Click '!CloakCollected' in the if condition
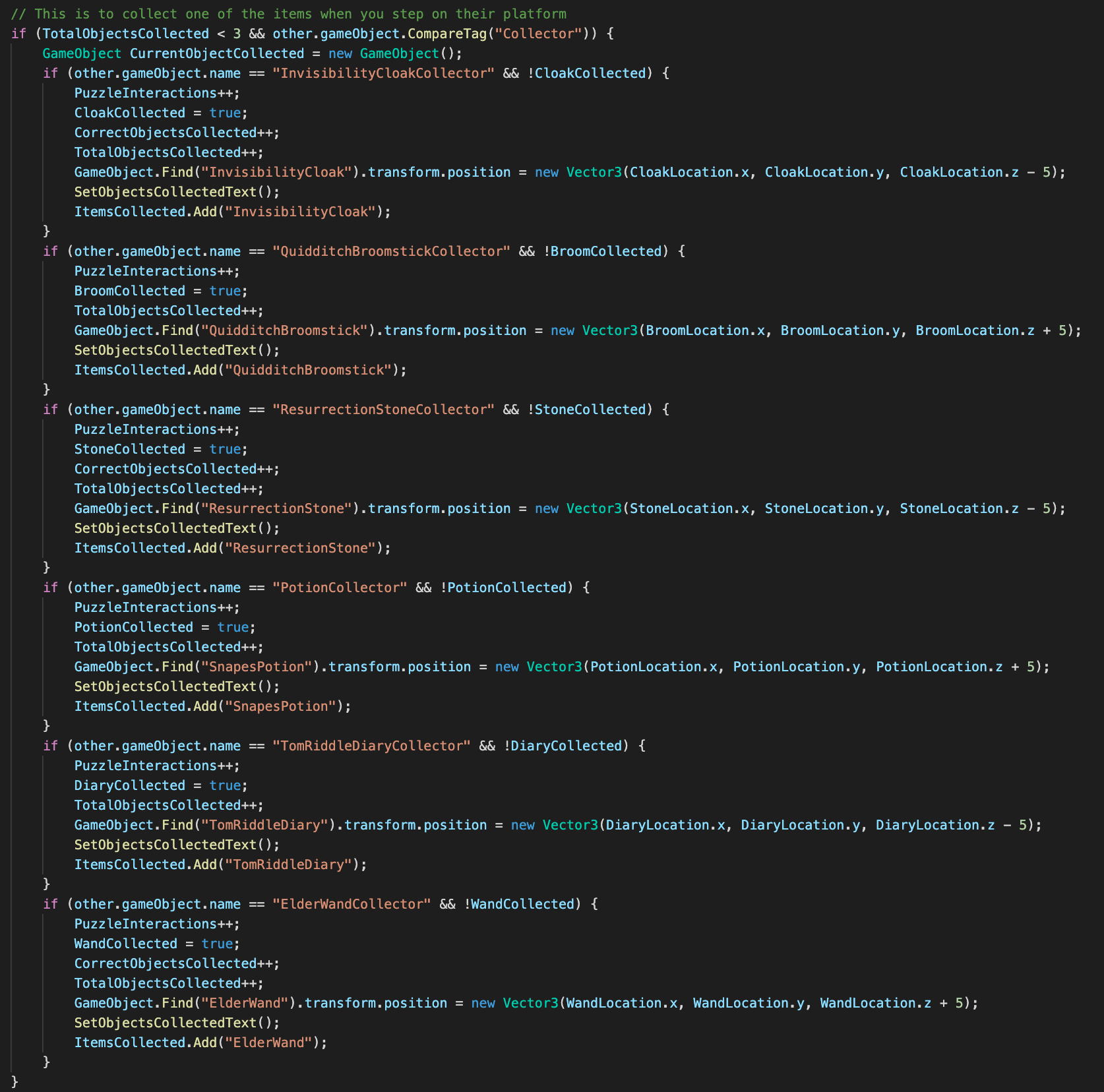 586,73
